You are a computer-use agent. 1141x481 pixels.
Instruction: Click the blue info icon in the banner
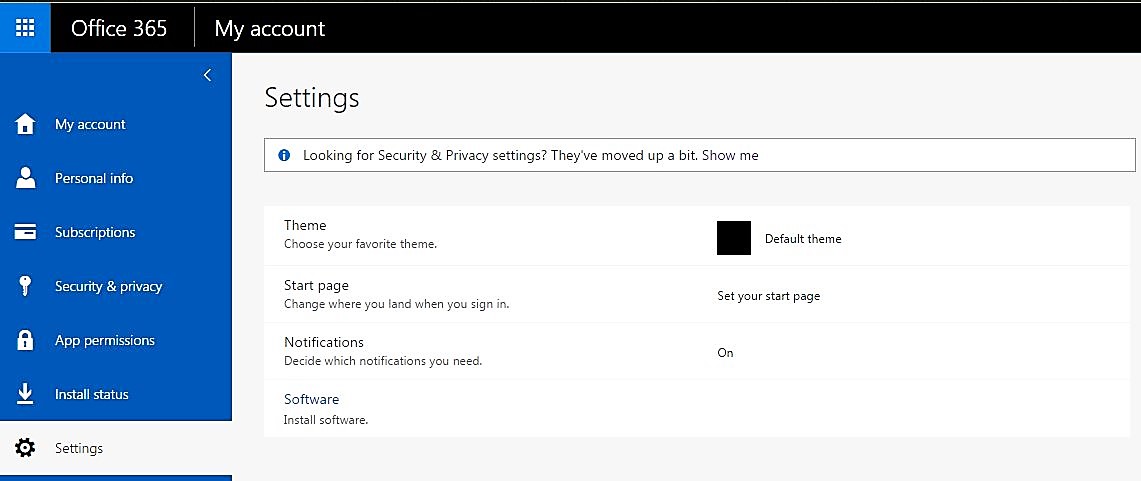(x=284, y=155)
